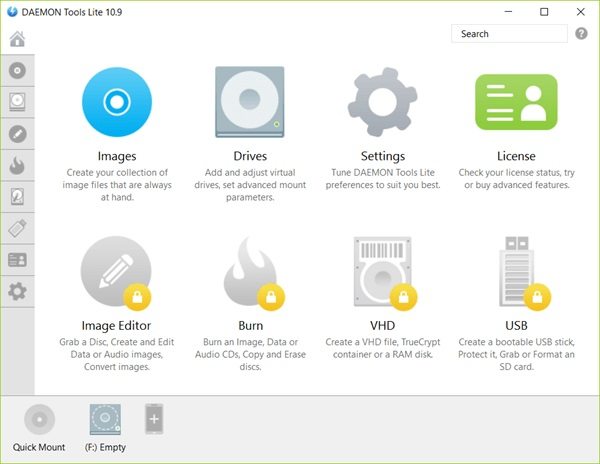600x464 pixels.
Task: Click the Images heading text
Action: tap(117, 156)
